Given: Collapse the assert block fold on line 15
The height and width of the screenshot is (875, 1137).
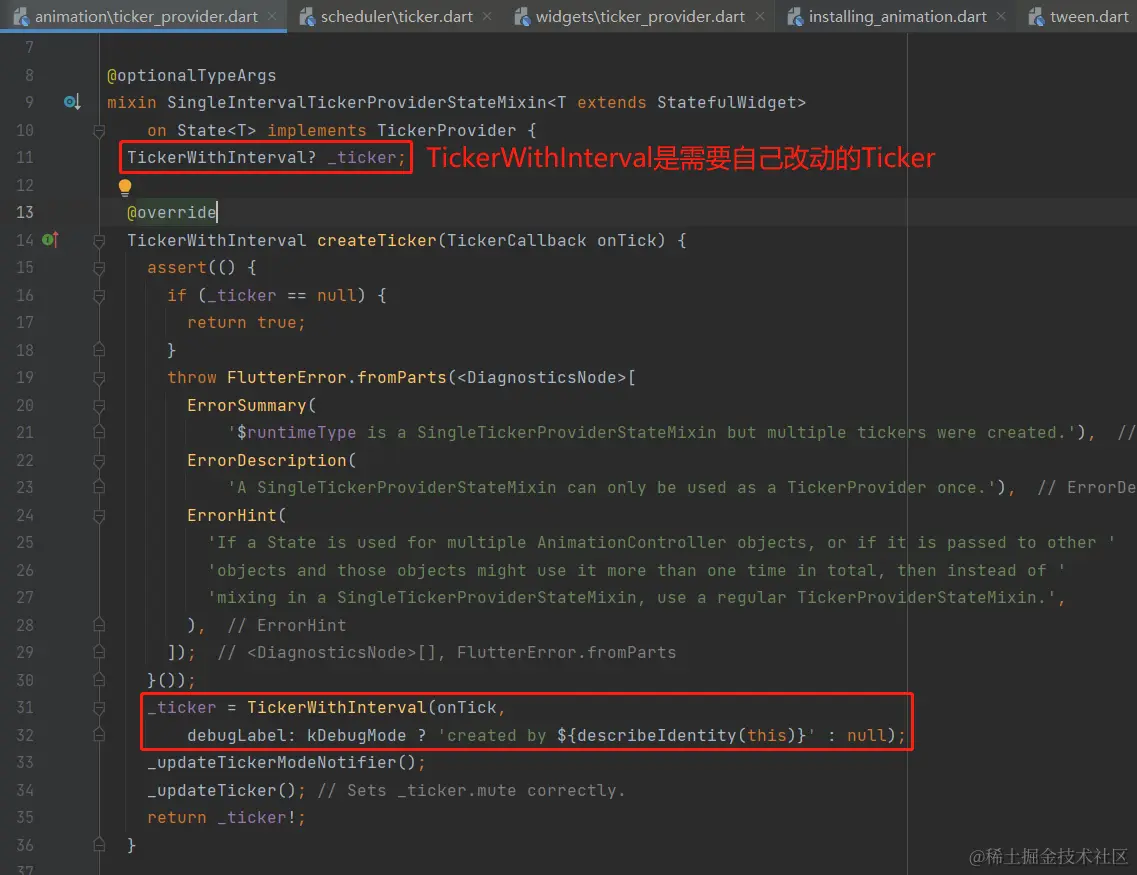Looking at the screenshot, I should point(99,268).
